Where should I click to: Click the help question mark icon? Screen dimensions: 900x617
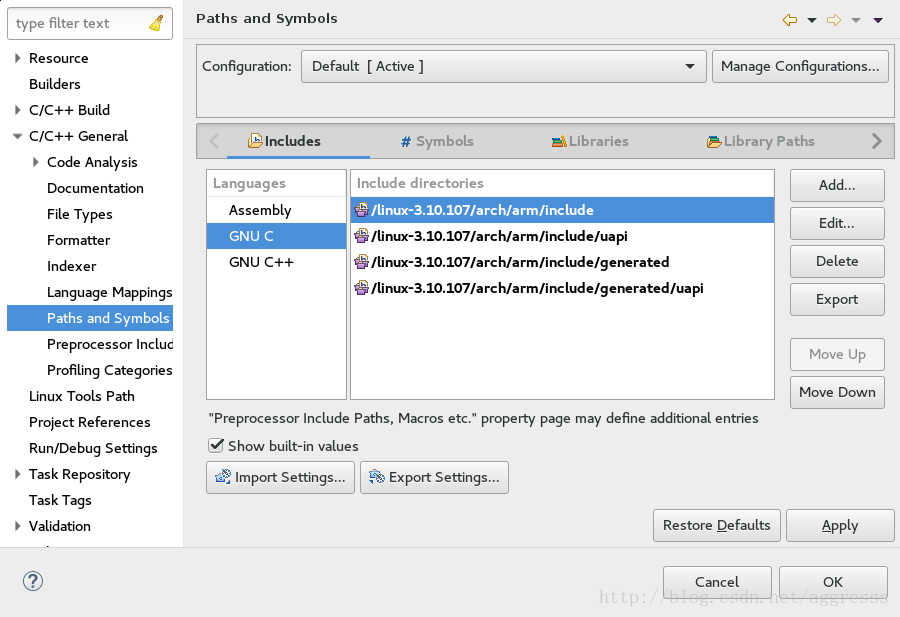coord(33,581)
